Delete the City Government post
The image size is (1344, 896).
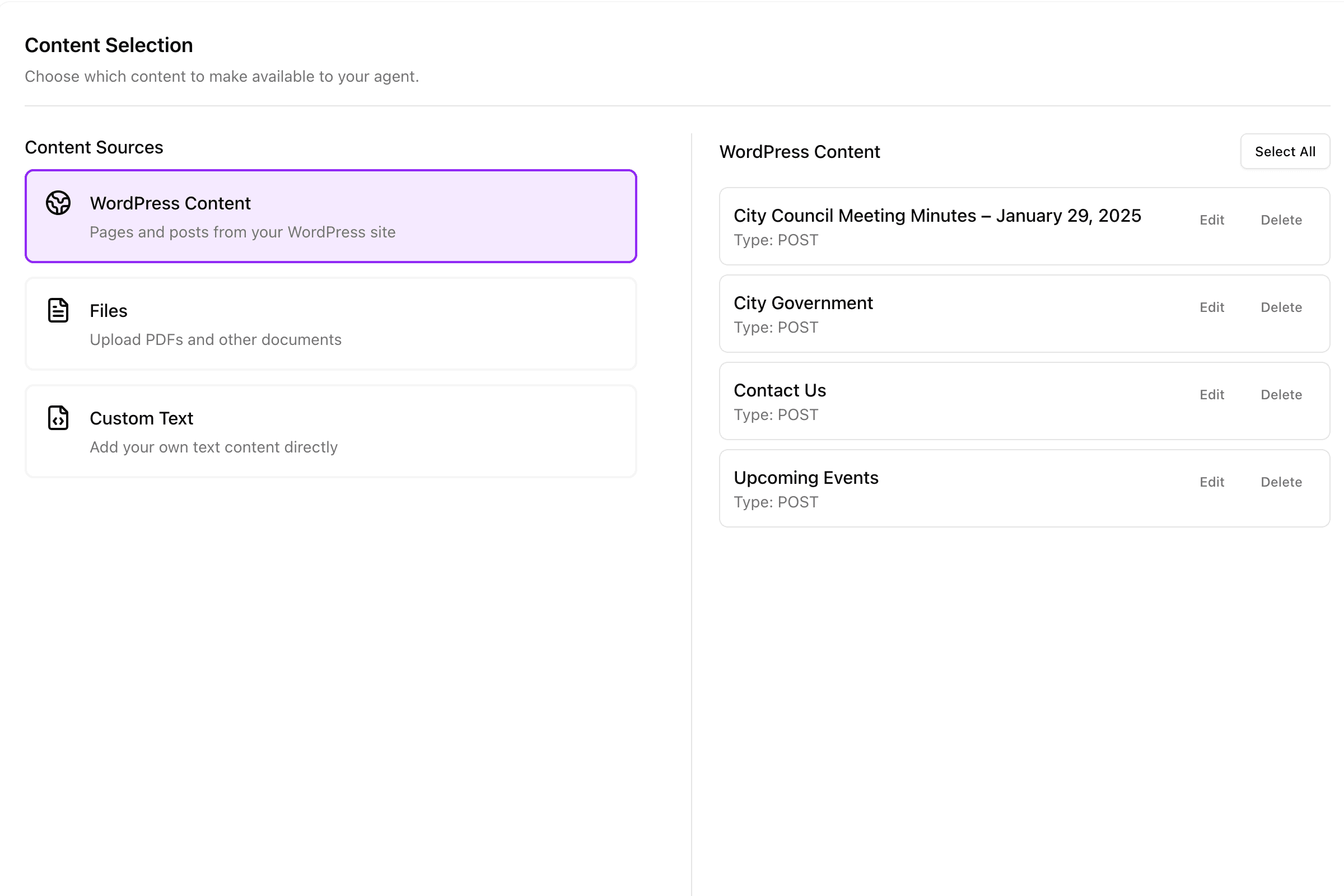(1281, 307)
